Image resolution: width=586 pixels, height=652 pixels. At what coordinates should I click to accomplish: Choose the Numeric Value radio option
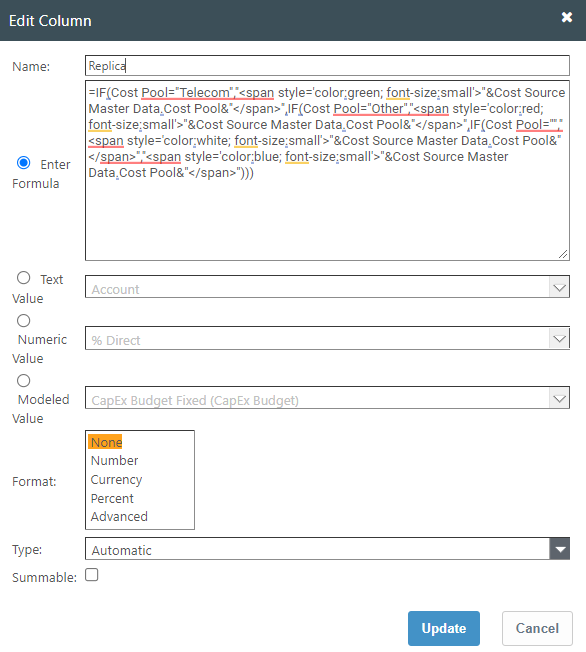(24, 321)
